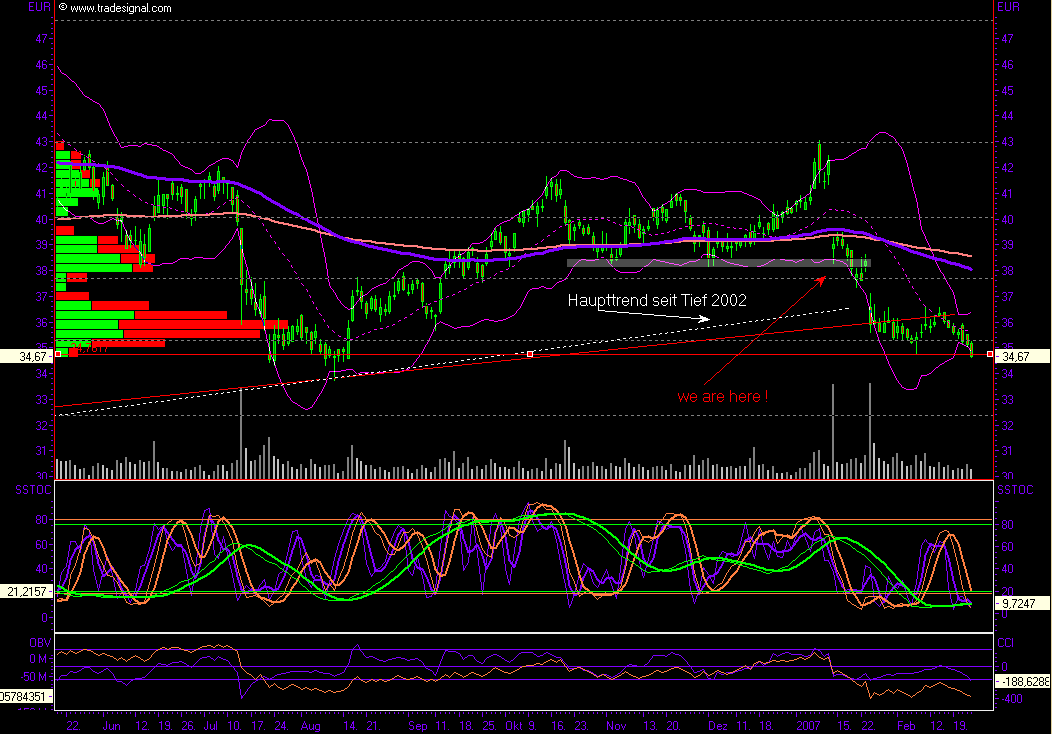Click the gray support zone rectangle

718,263
